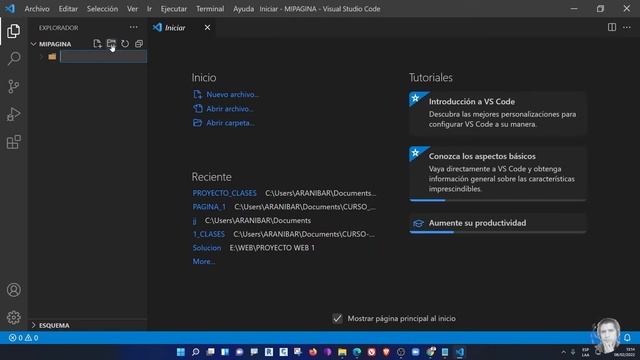Open editor more actions menu (three dots)
This screenshot has width=640, height=360.
(x=627, y=27)
